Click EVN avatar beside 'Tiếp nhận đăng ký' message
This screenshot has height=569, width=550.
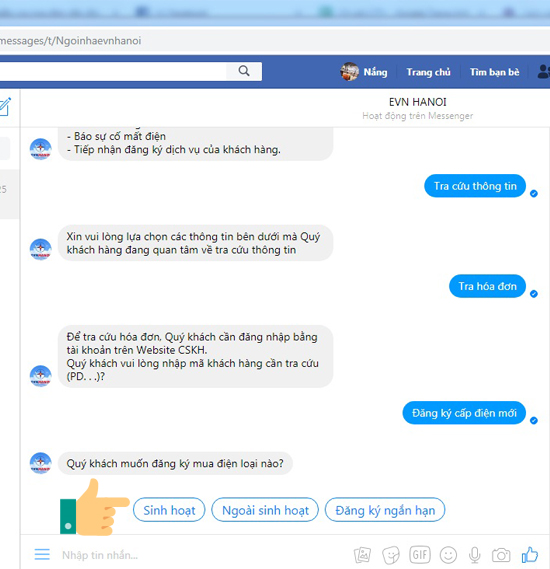[41, 149]
